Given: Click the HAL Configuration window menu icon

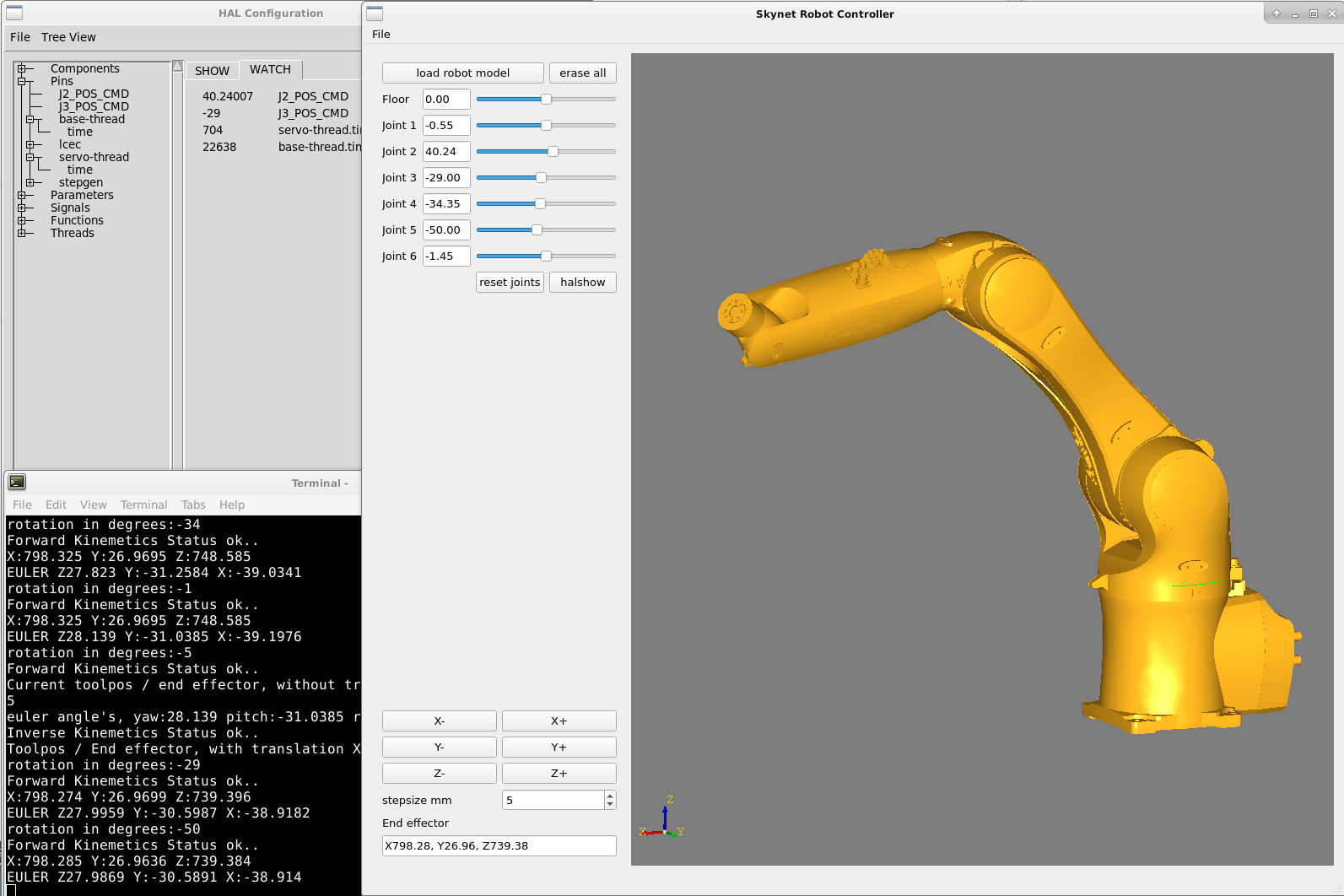Looking at the screenshot, I should tap(14, 13).
